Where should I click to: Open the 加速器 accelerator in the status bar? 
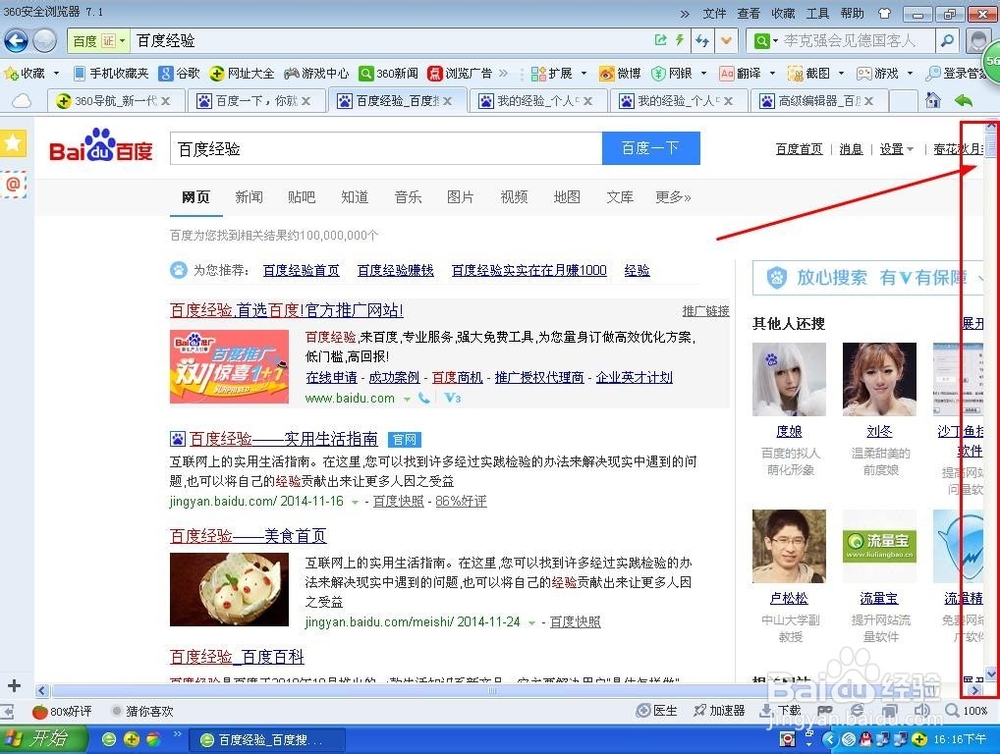[724, 711]
